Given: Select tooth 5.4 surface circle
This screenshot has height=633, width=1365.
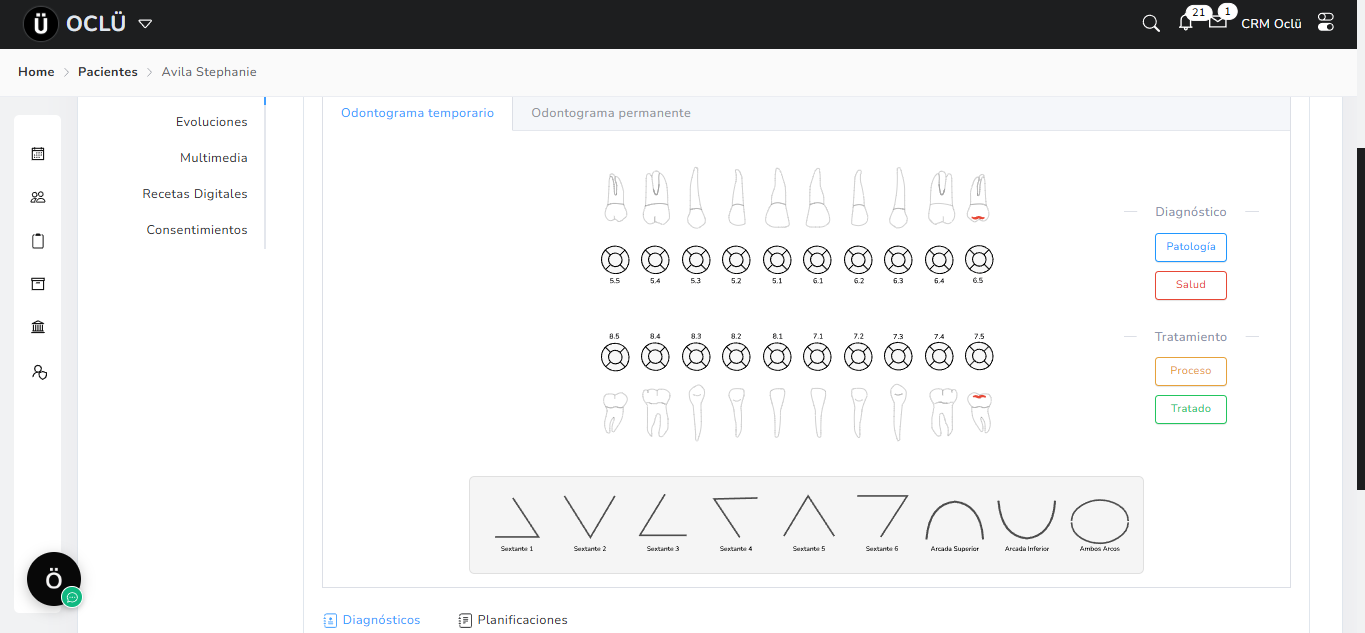Looking at the screenshot, I should (x=655, y=260).
